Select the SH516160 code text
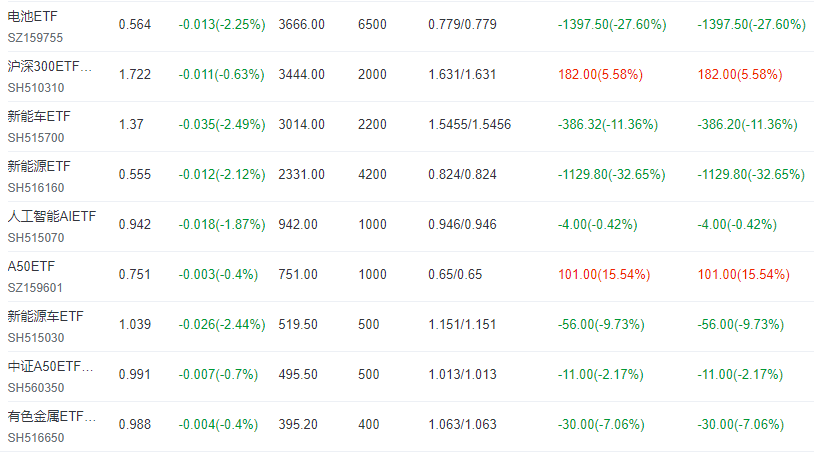Viewport: 814px width, 452px height. click(36, 187)
